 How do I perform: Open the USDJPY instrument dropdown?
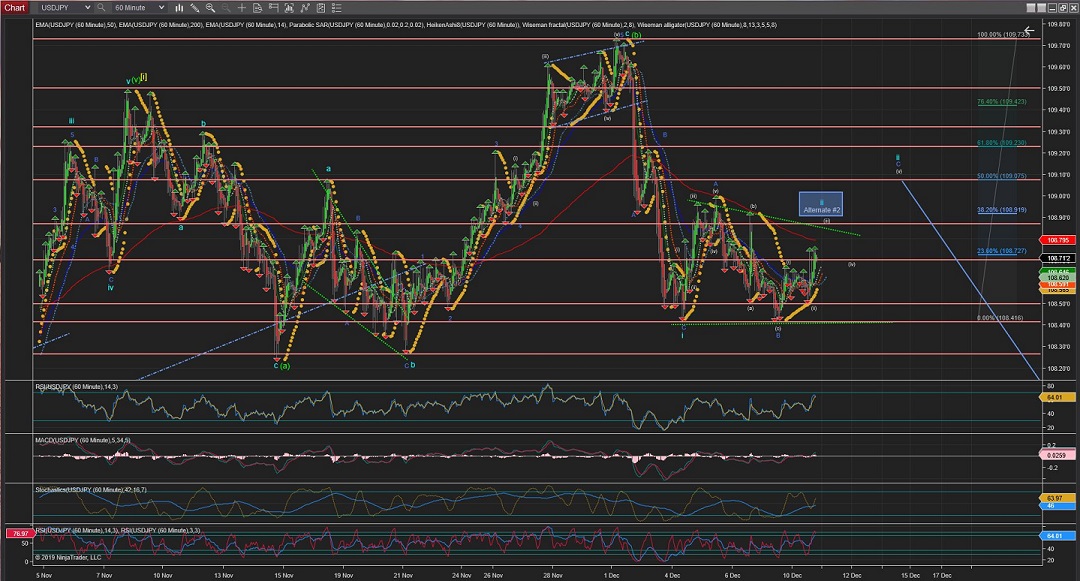point(65,8)
